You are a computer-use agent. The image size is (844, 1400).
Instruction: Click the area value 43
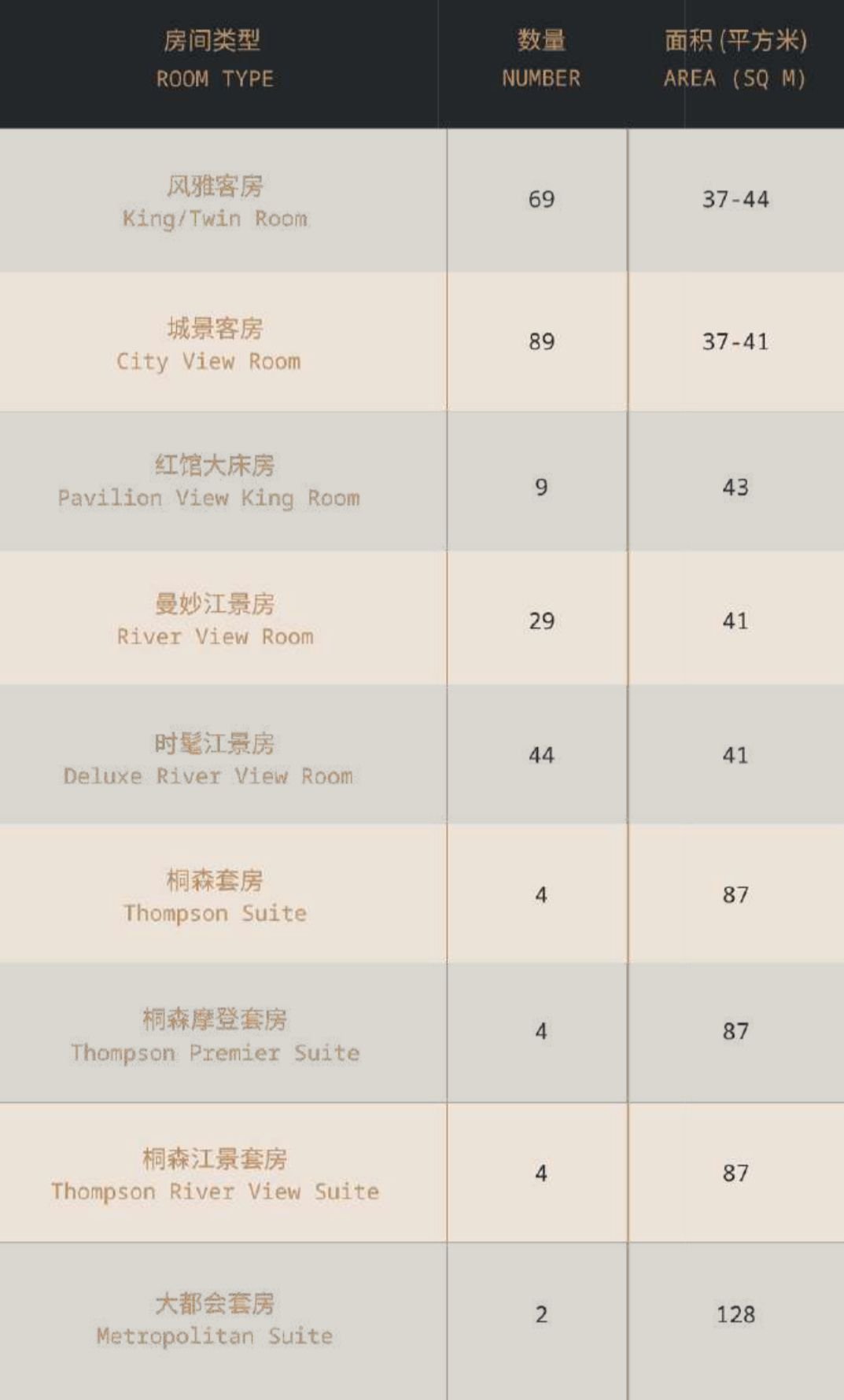click(x=735, y=488)
